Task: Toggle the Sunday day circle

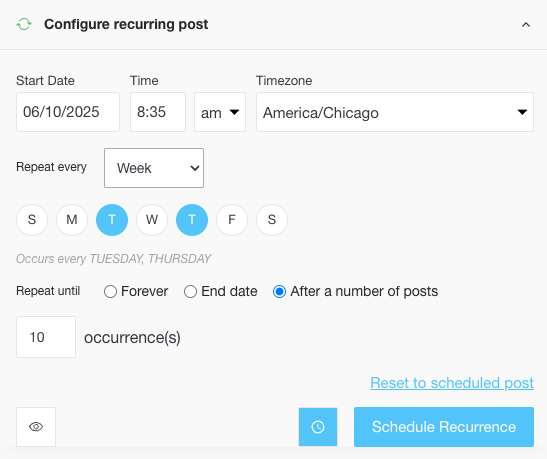Action: coord(32,220)
